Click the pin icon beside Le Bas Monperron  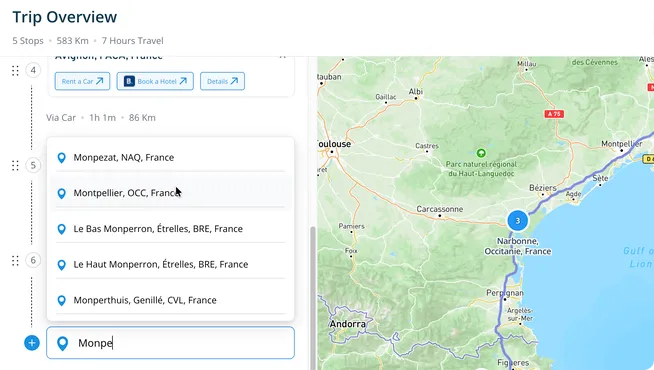[x=61, y=229]
